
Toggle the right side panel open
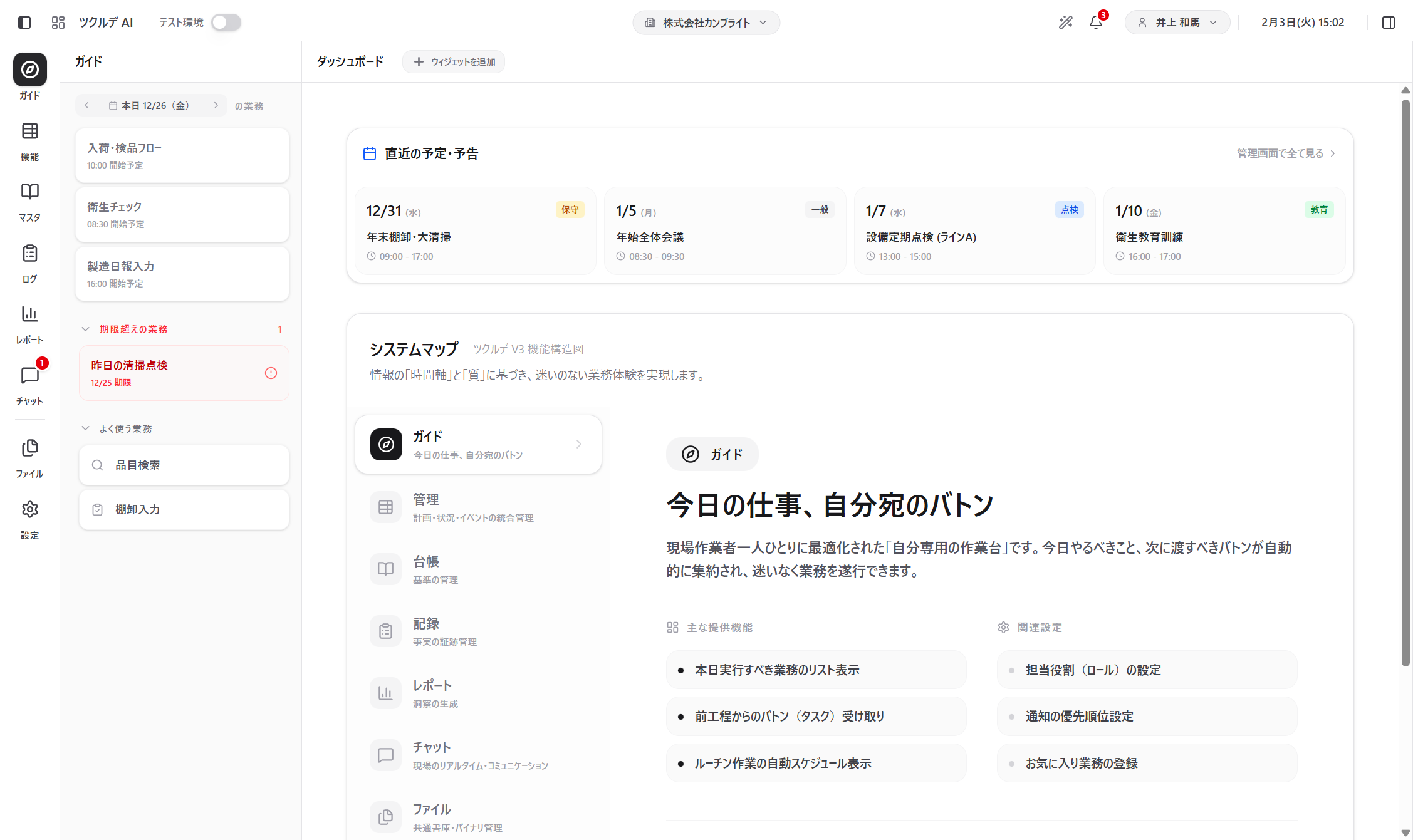tap(1387, 22)
